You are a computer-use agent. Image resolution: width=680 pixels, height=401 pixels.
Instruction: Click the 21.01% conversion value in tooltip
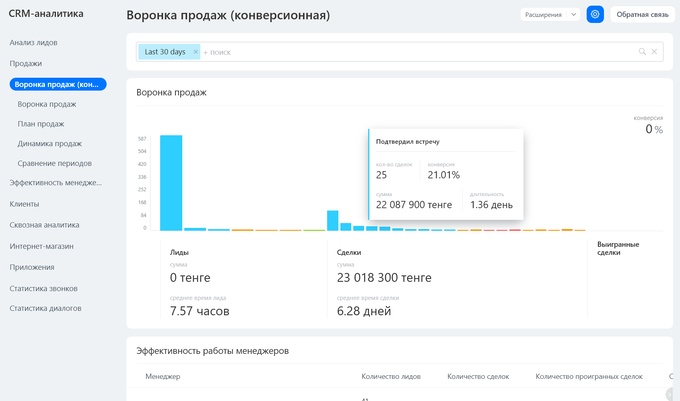click(444, 175)
